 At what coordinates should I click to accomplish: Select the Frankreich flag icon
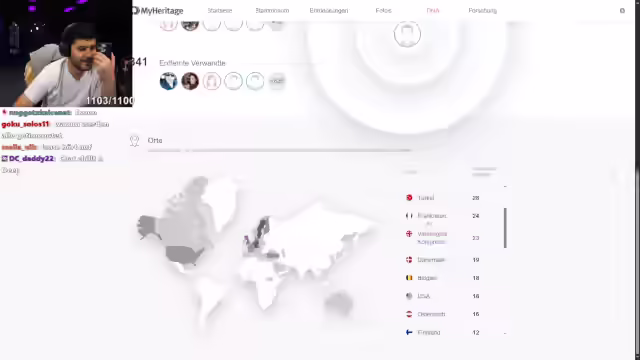point(409,216)
